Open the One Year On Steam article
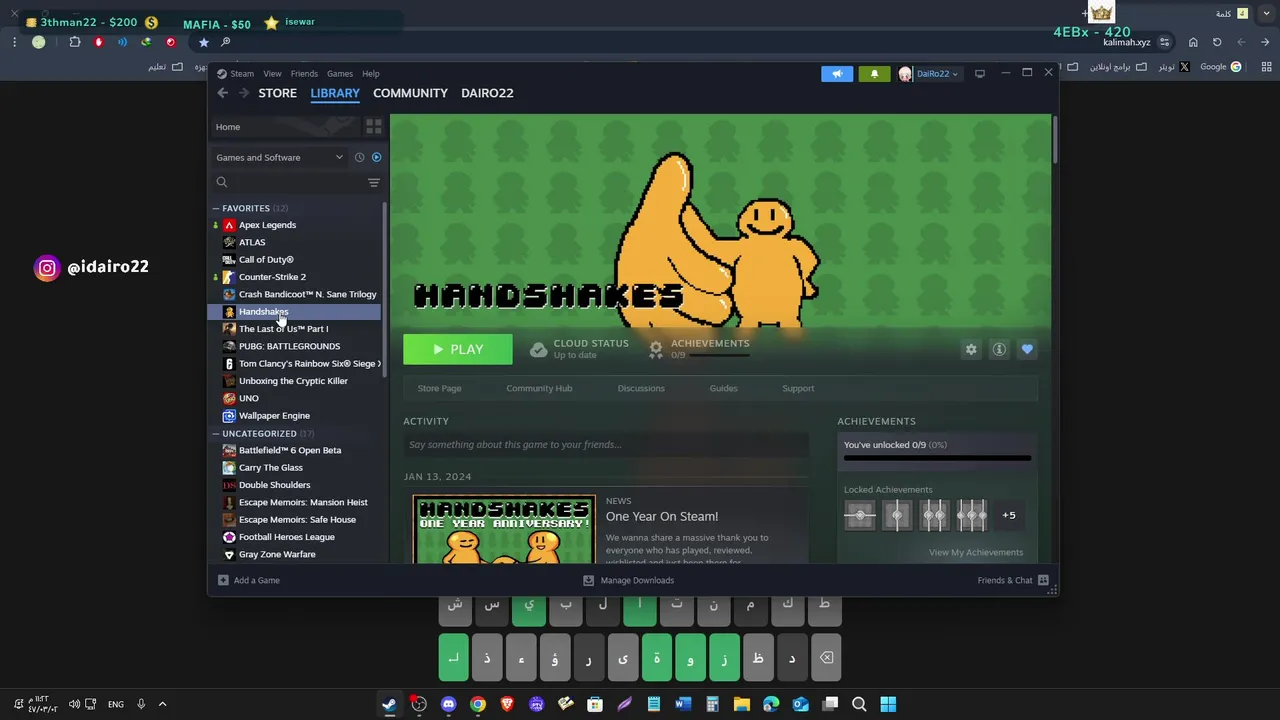Screen dimensions: 1280x720 pyautogui.click(x=661, y=516)
